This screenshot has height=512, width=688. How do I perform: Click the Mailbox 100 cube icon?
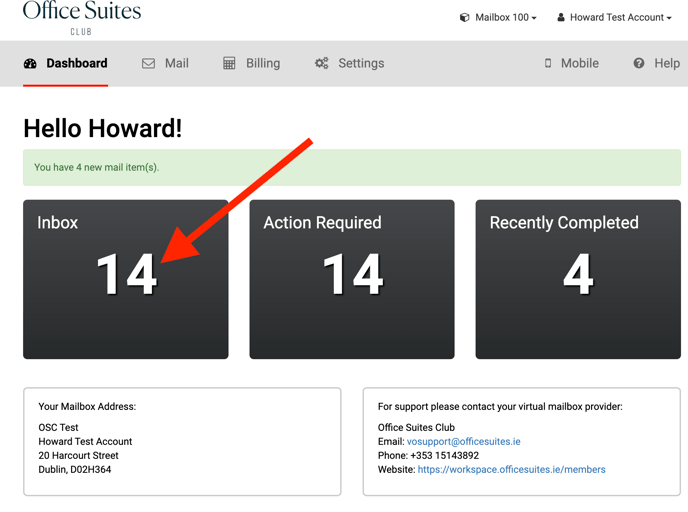coord(464,17)
